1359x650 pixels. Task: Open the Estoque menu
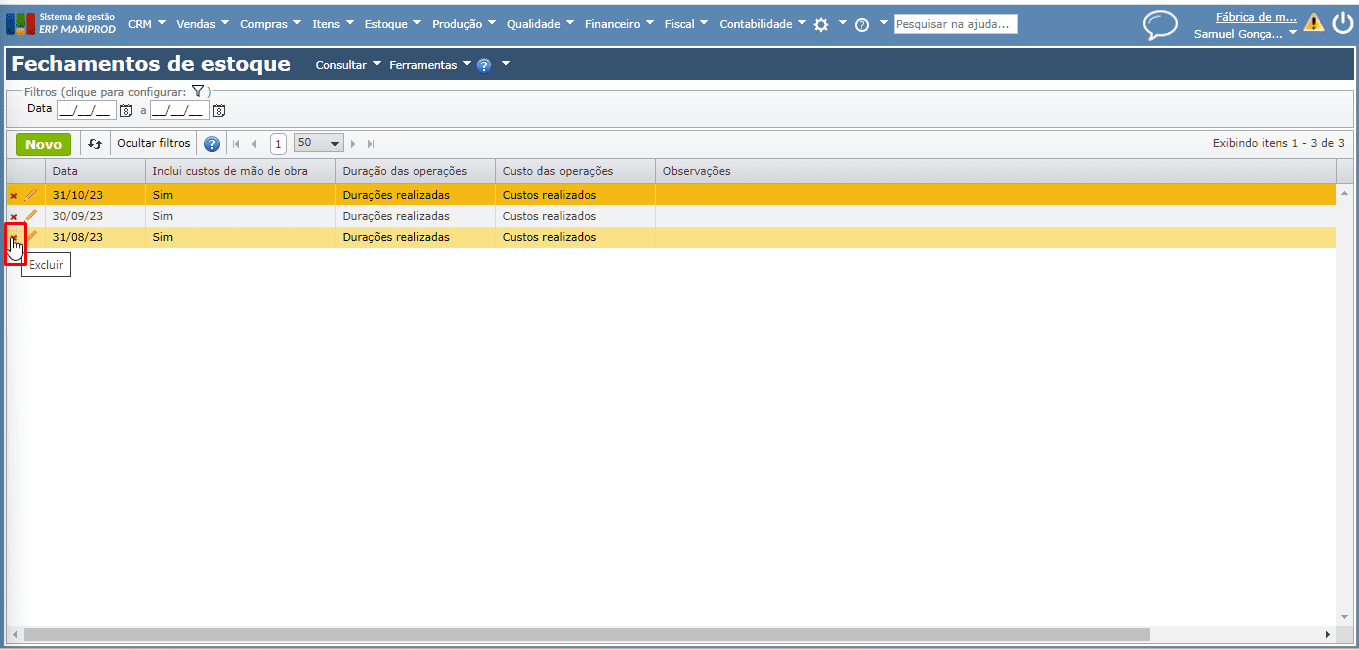(392, 24)
